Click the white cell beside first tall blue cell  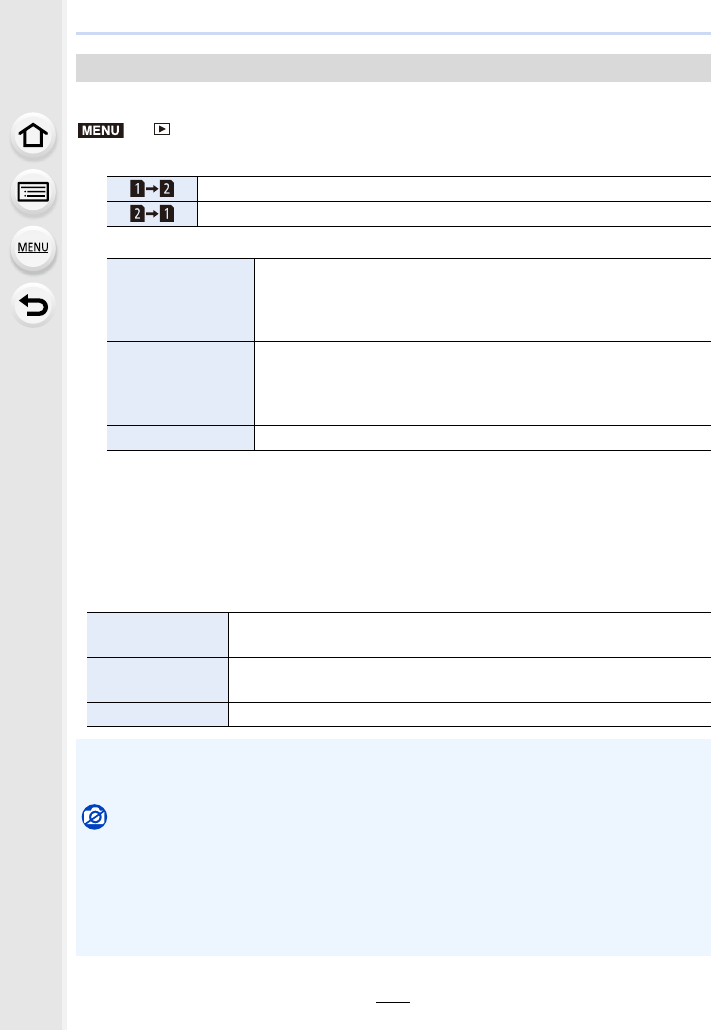(x=483, y=300)
